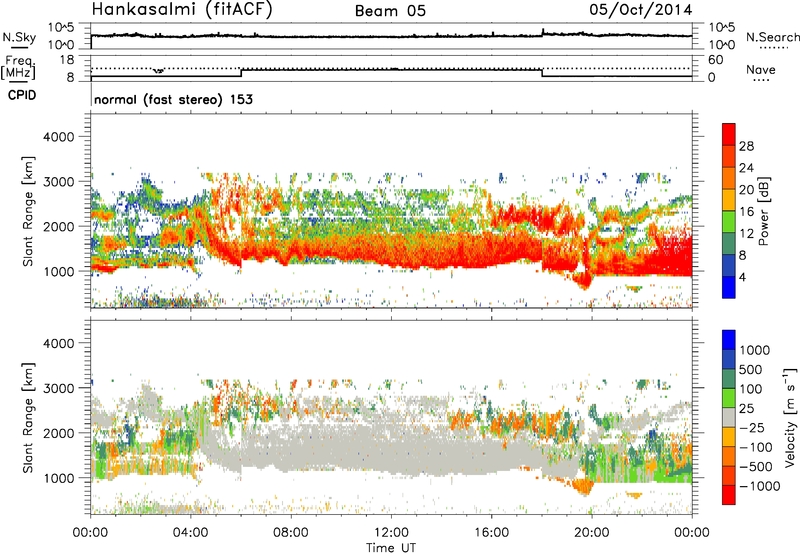800x554 pixels.
Task: Click the noise trace in top panel
Action: [x=391, y=36]
